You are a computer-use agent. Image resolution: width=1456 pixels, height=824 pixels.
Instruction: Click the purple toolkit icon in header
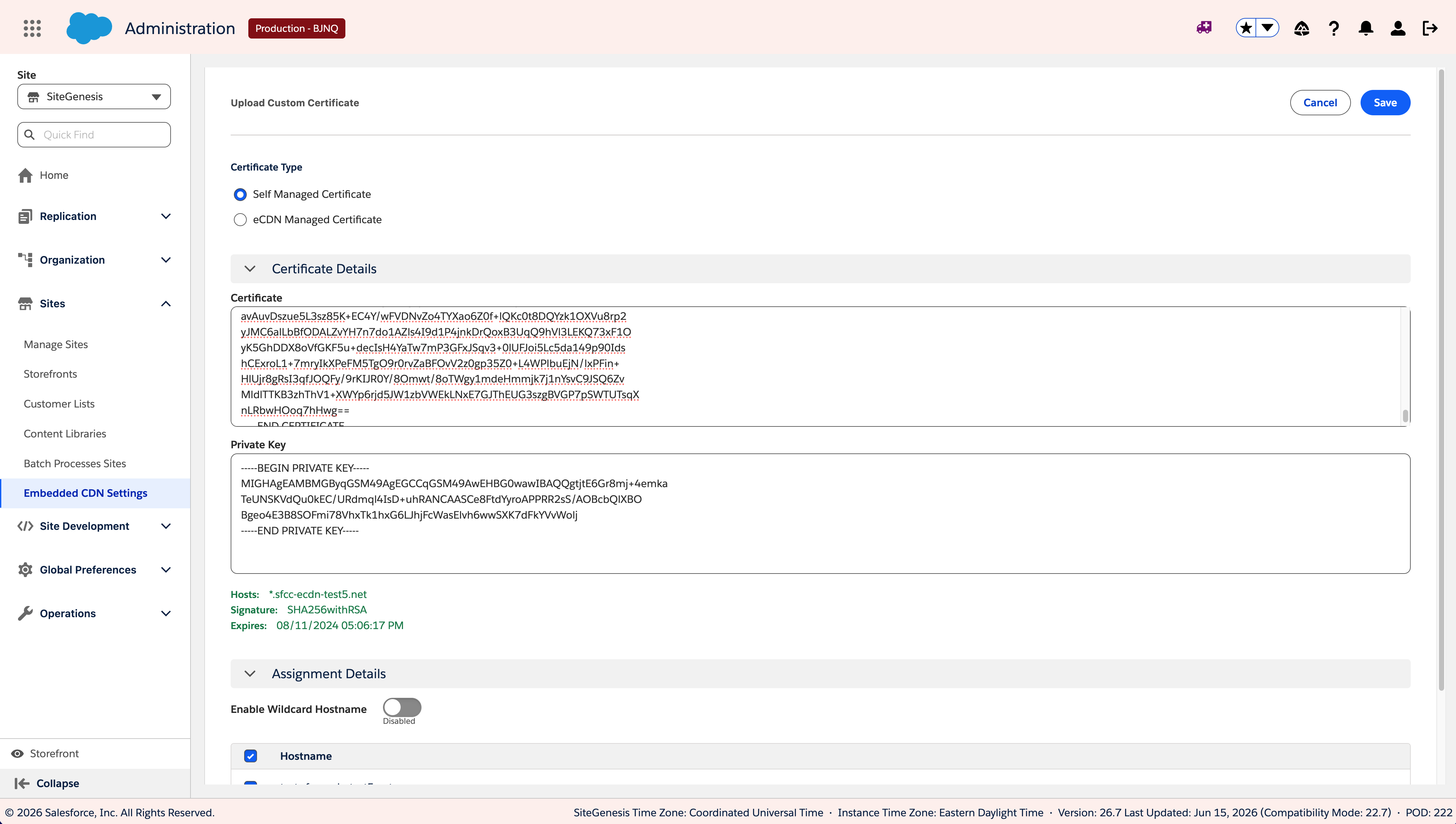point(1204,28)
